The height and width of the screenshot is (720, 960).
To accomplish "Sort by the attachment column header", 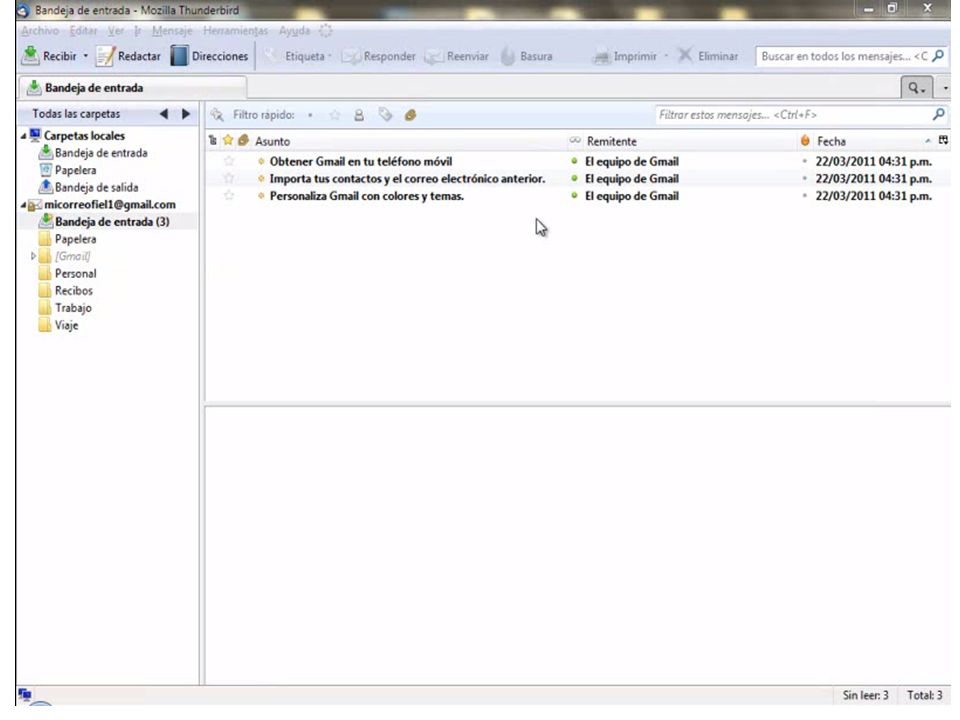I will click(x=243, y=140).
